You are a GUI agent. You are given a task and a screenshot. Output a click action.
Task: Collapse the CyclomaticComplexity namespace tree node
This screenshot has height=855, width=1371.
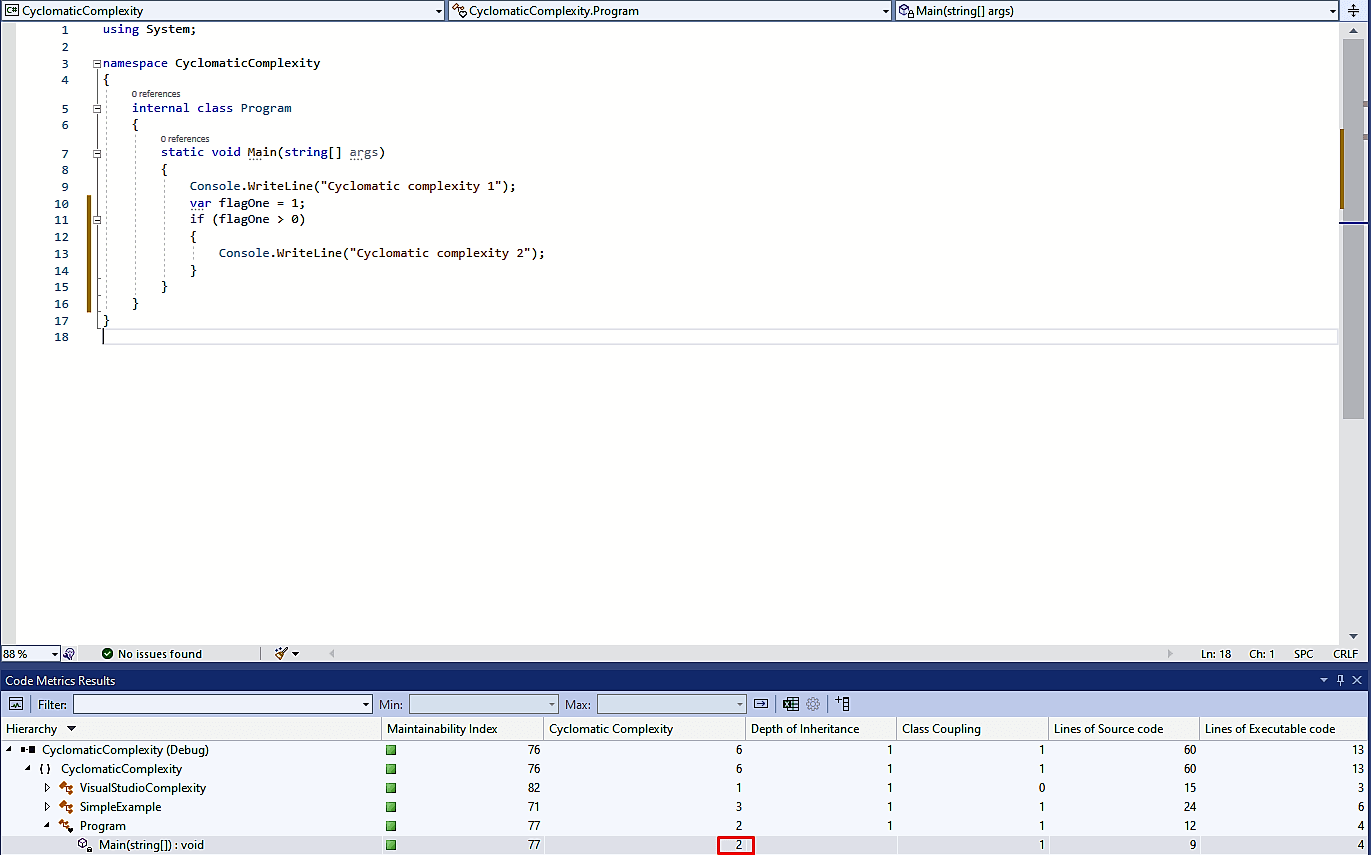pyautogui.click(x=28, y=769)
